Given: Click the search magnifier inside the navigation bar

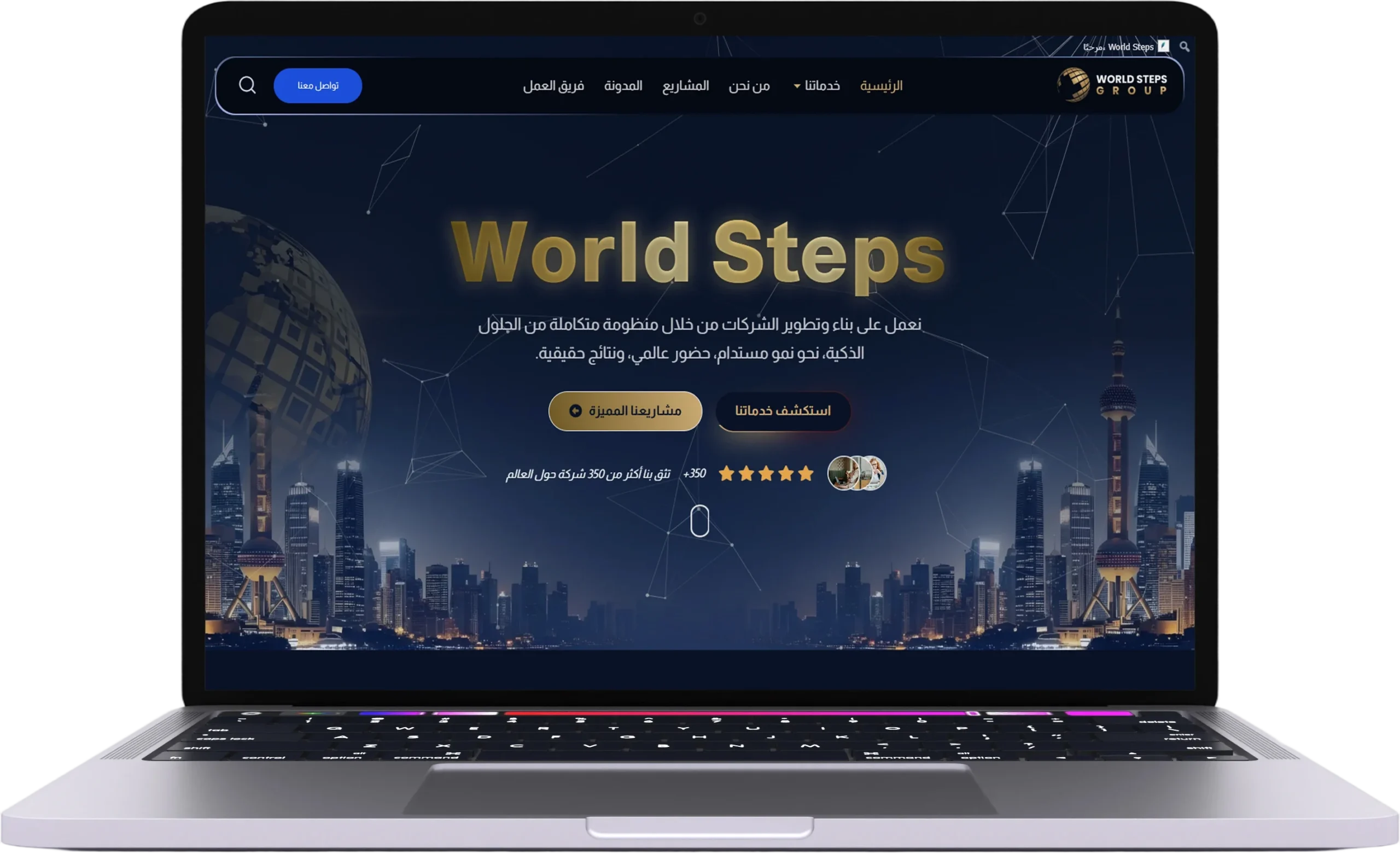Looking at the screenshot, I should 248,85.
